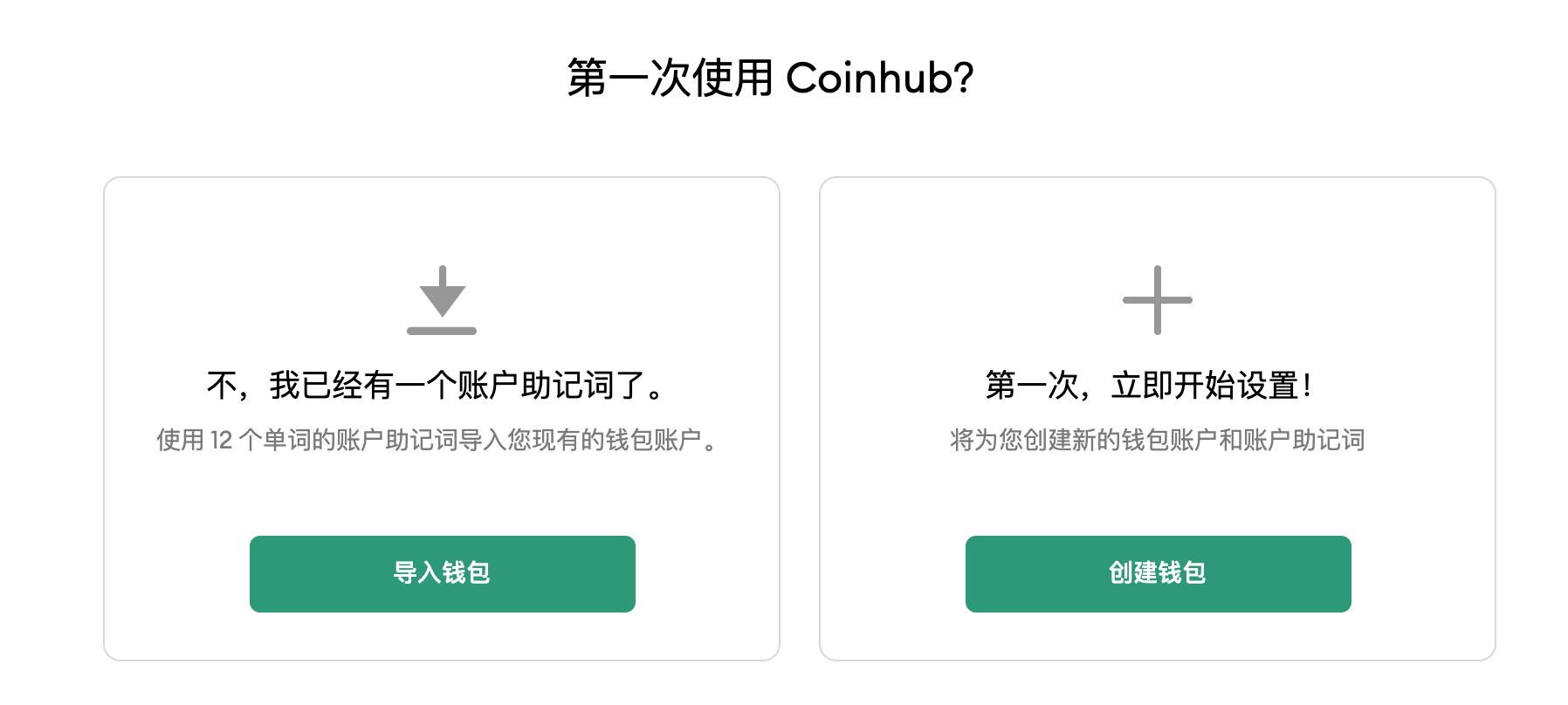Click the 导入钱包 green button
This screenshot has width=1568, height=705.
[443, 573]
